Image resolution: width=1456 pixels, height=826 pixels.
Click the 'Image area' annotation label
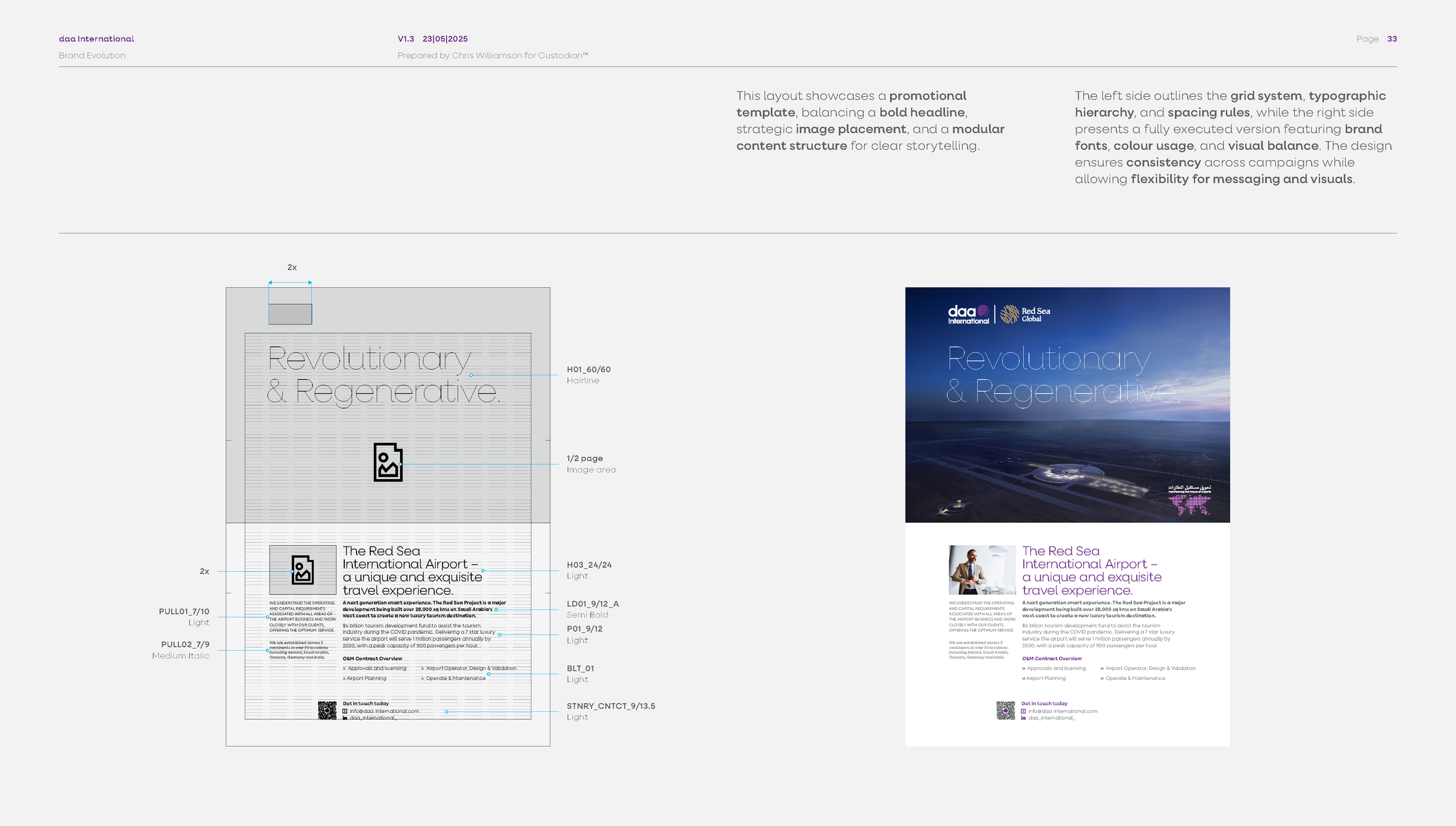click(591, 470)
